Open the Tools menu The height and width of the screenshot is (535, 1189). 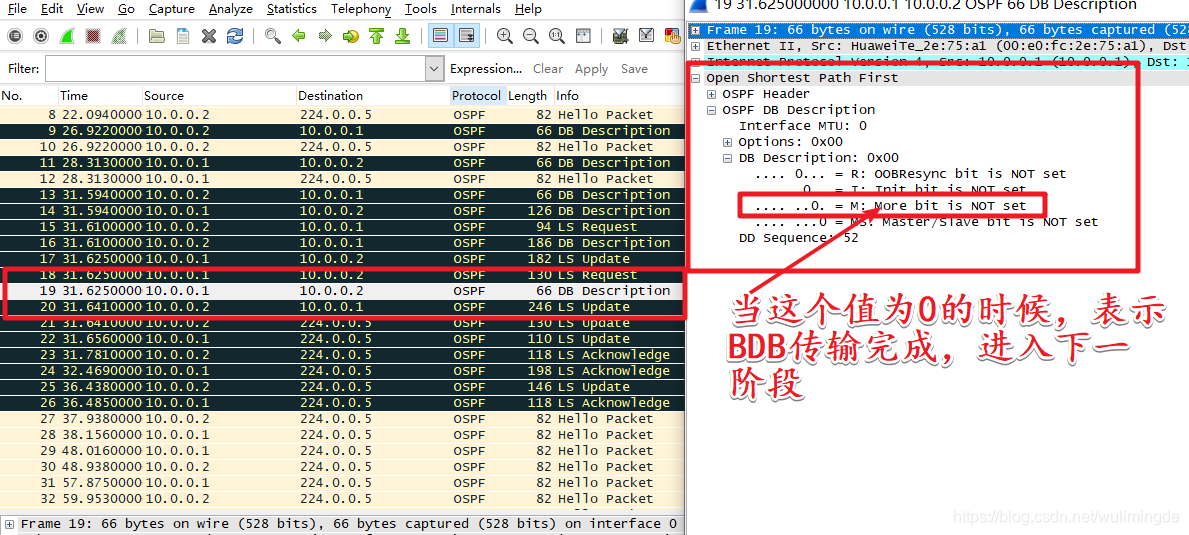click(x=421, y=9)
